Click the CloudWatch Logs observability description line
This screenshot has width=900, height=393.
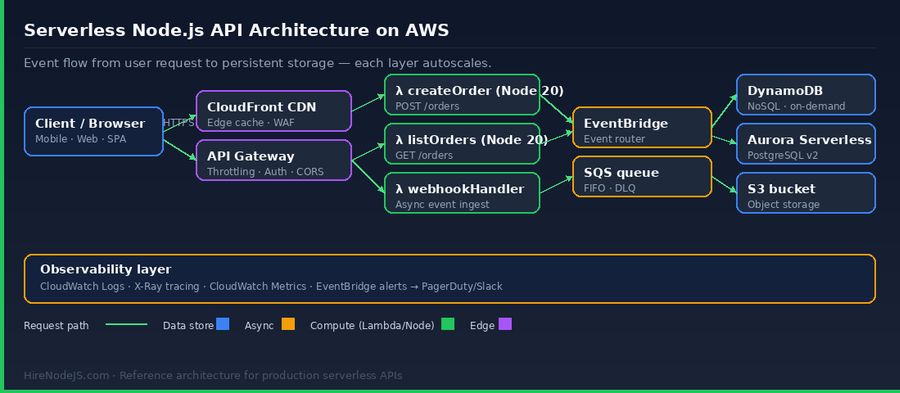click(x=271, y=286)
